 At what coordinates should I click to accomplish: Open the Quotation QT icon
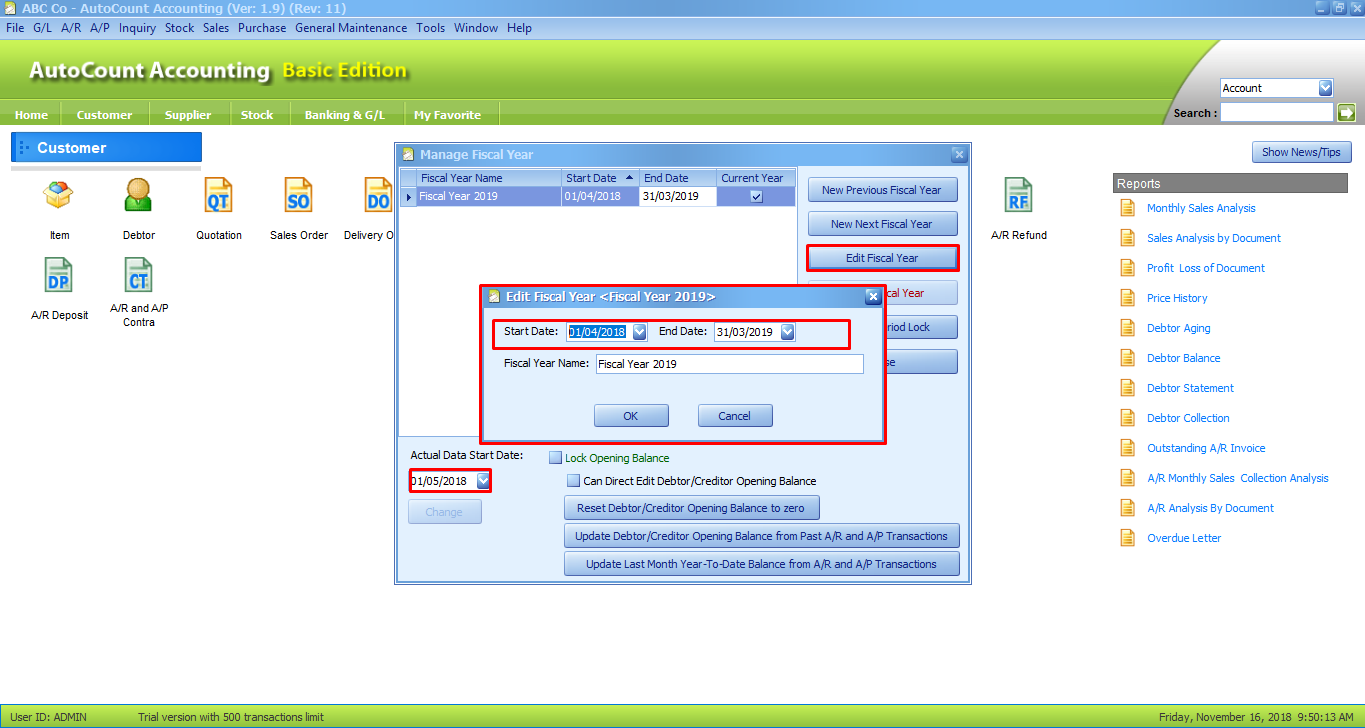[218, 196]
